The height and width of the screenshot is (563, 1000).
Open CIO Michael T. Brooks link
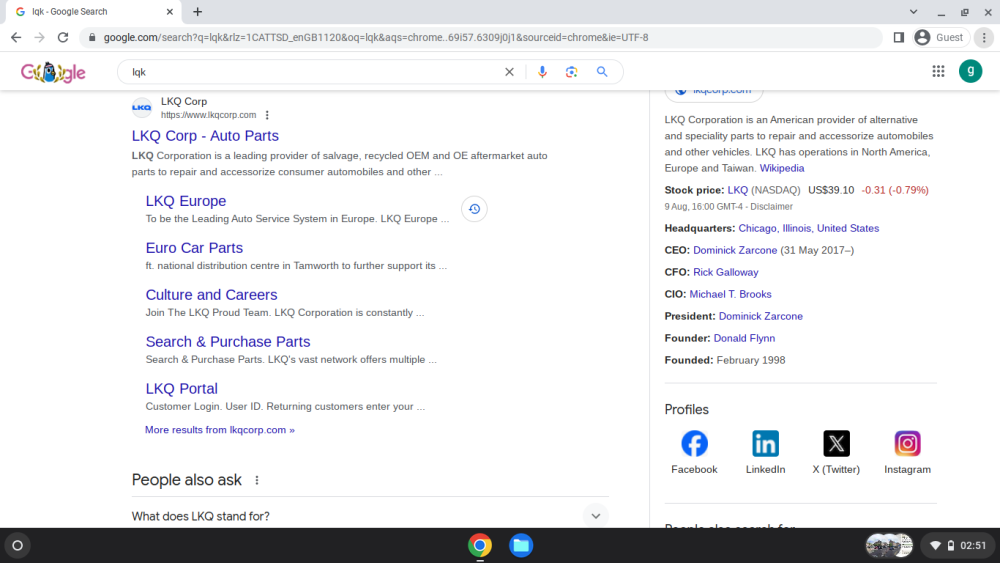click(730, 295)
